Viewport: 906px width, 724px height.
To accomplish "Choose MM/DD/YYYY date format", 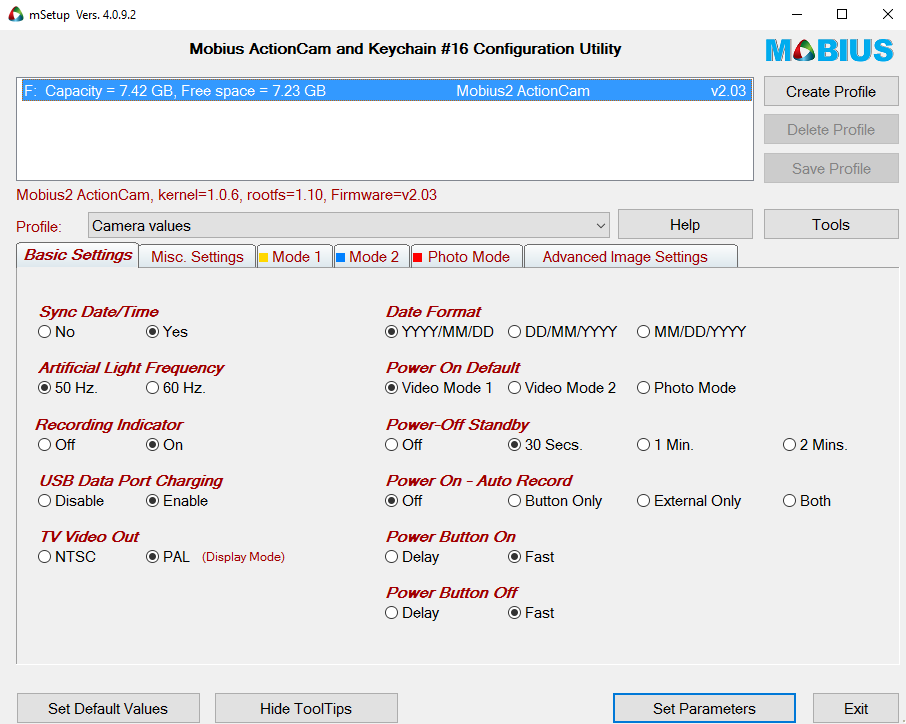I will [x=692, y=332].
